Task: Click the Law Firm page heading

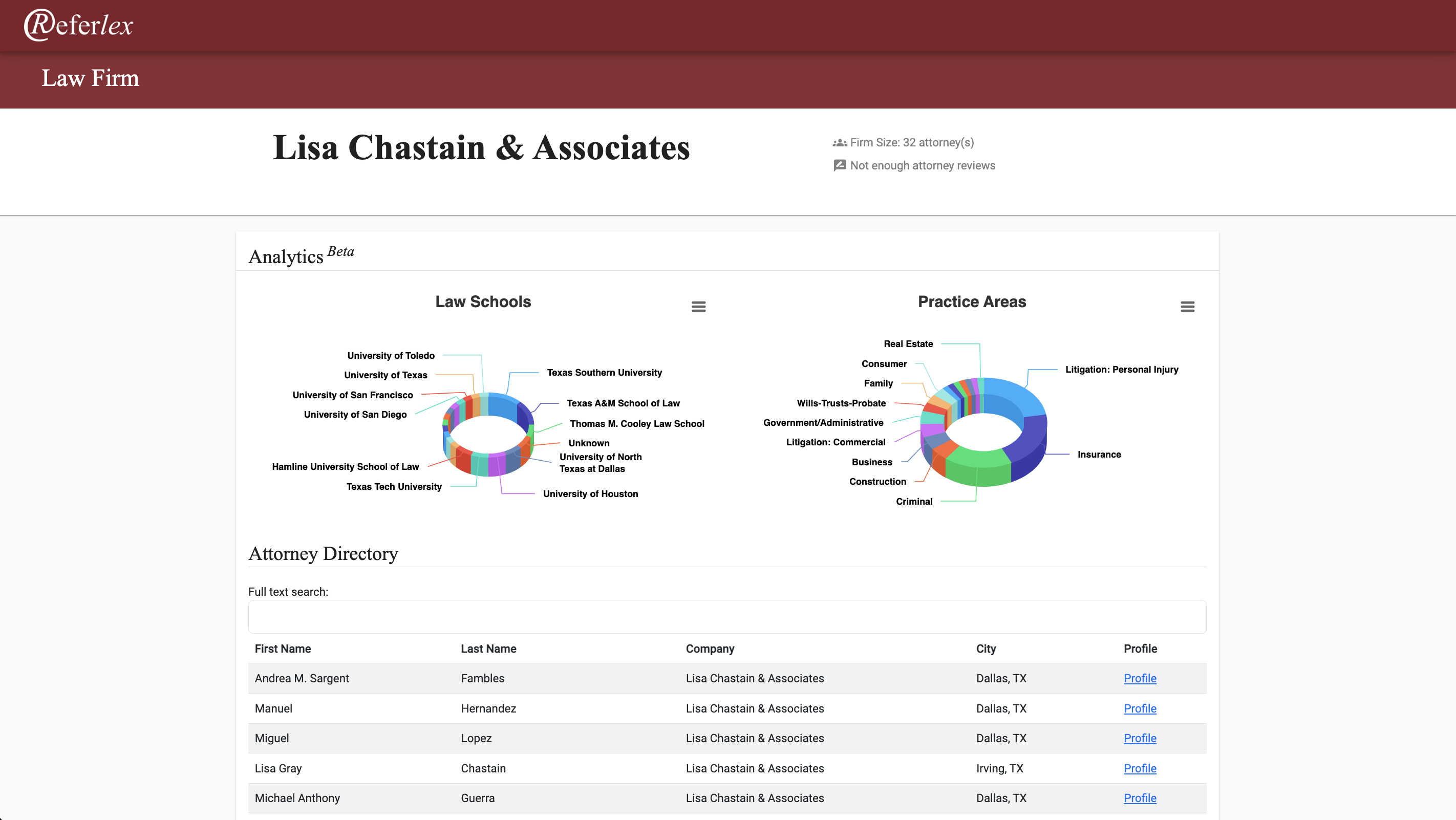Action: coord(90,78)
